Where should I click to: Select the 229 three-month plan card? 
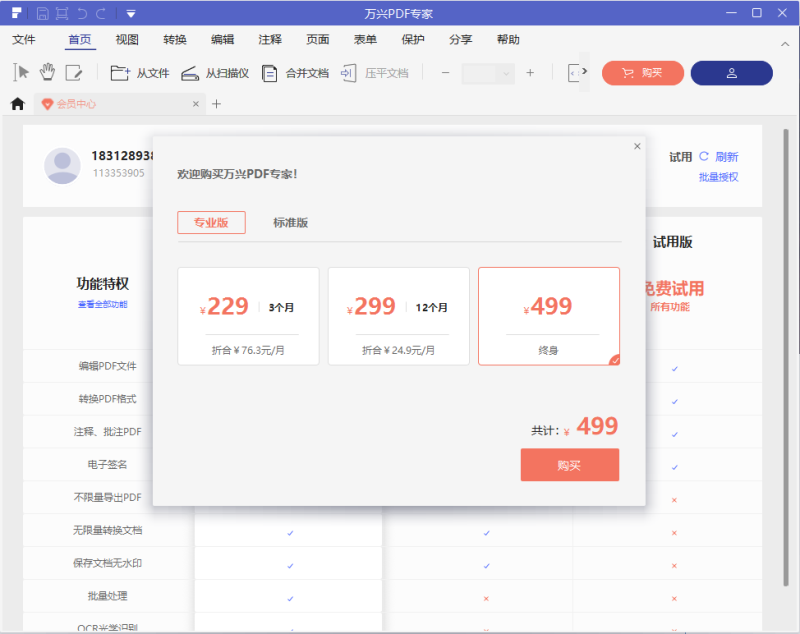point(248,315)
